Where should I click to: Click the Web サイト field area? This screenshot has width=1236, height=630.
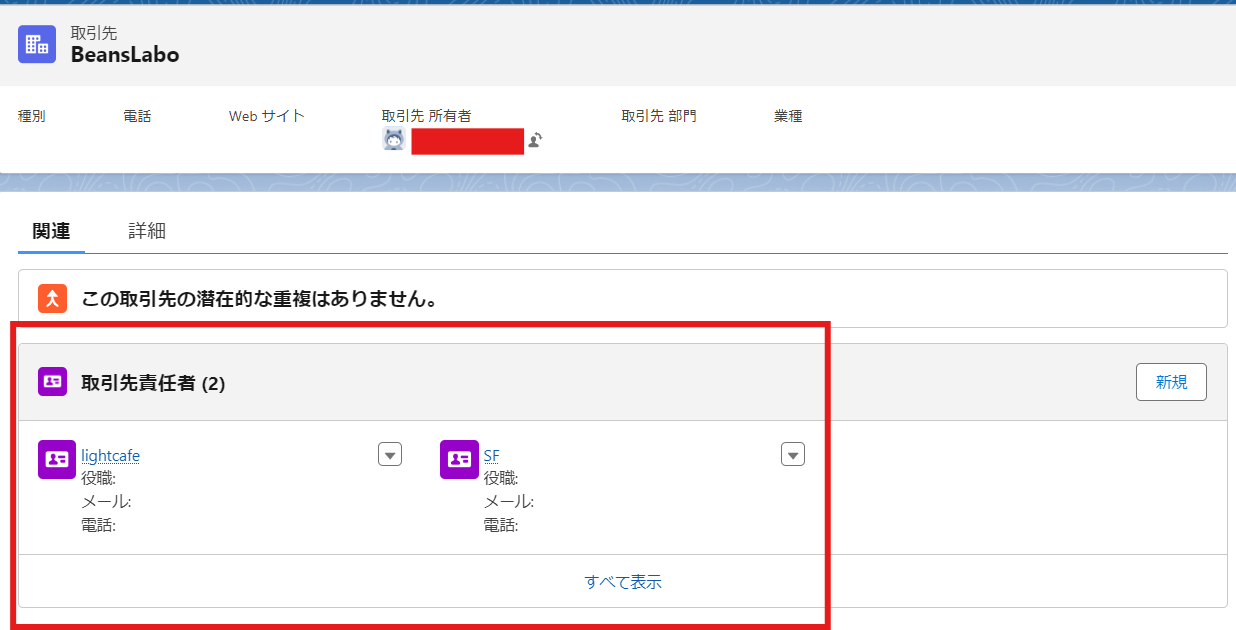click(266, 116)
